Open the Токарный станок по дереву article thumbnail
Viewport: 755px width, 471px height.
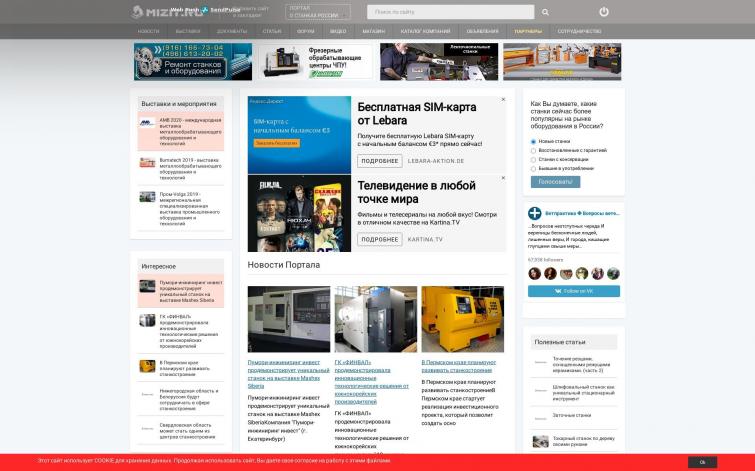[x=540, y=441]
